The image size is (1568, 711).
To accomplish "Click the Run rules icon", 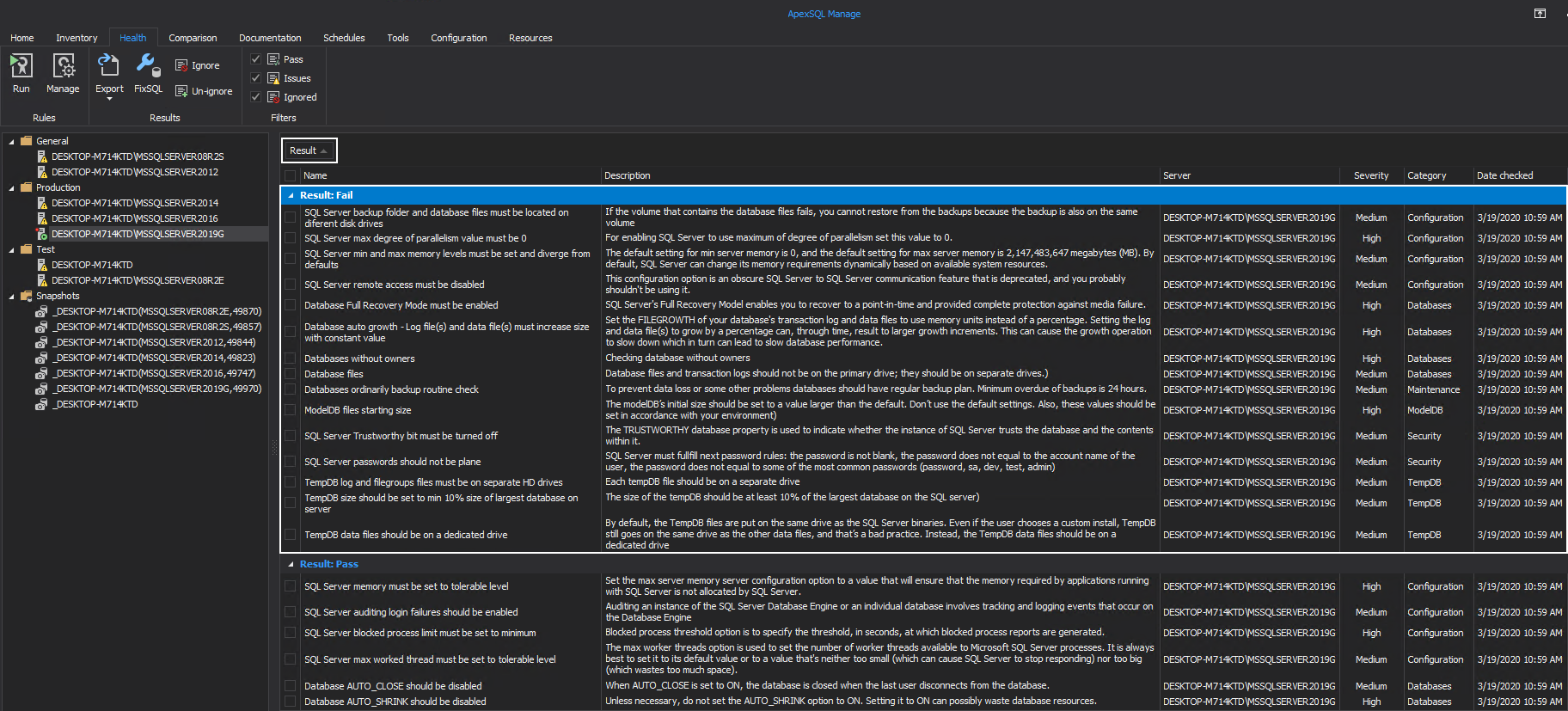I will [21, 65].
